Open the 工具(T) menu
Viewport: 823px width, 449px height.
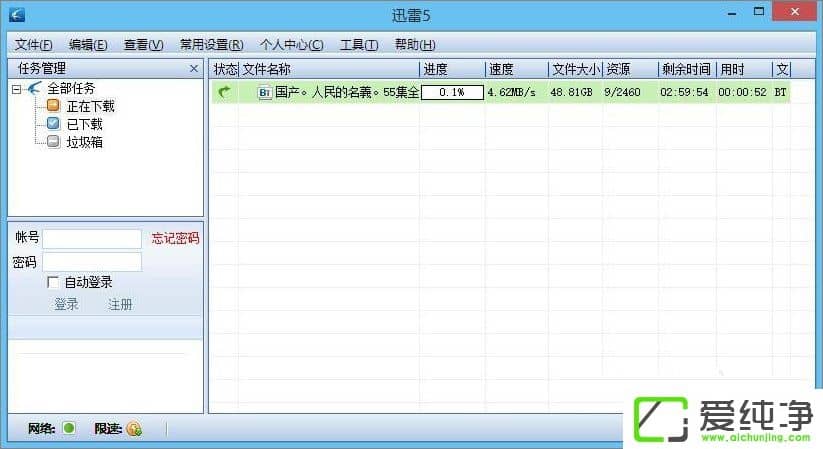(359, 45)
